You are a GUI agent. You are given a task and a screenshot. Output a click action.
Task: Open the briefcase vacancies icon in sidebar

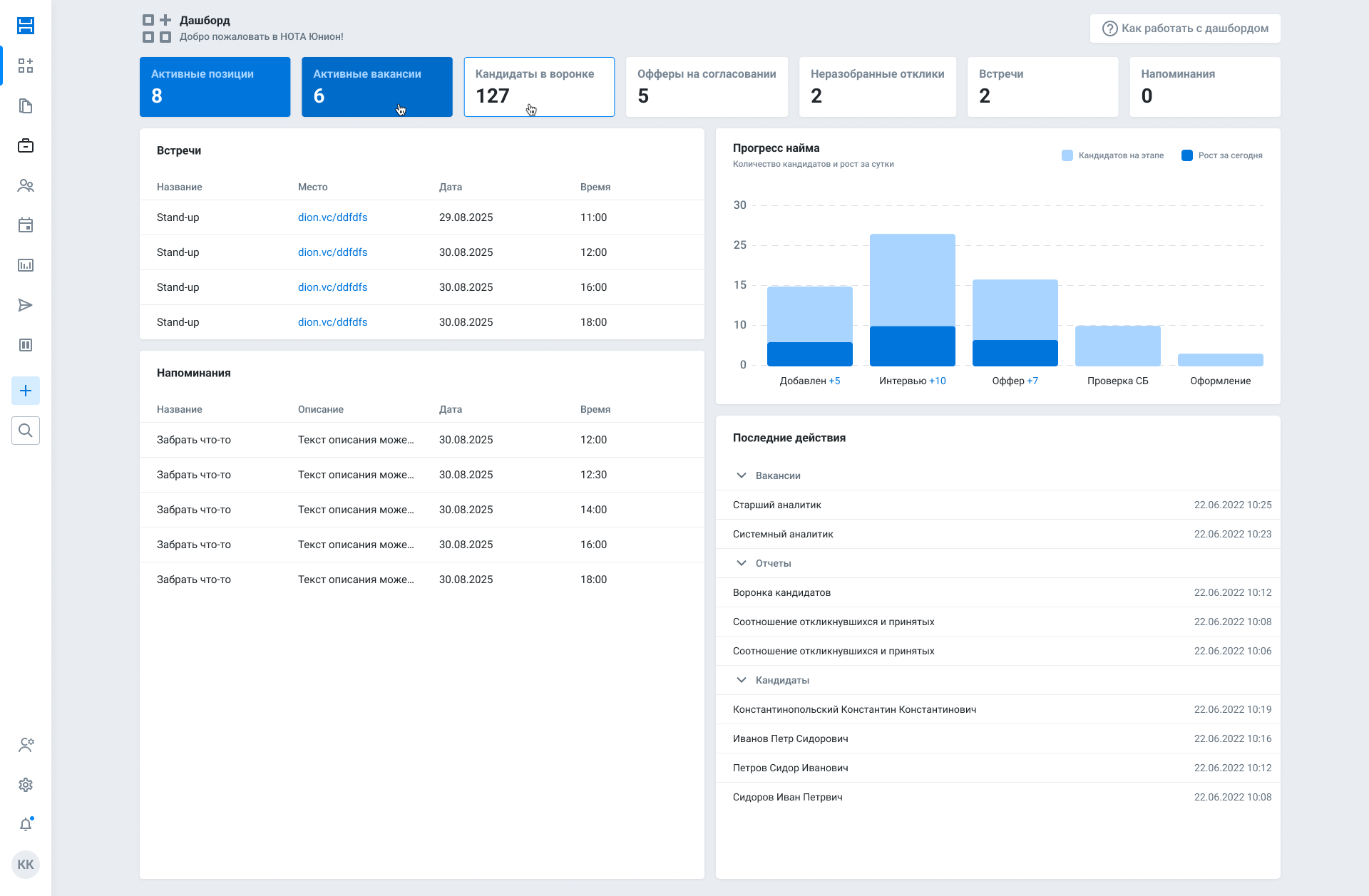[26, 145]
